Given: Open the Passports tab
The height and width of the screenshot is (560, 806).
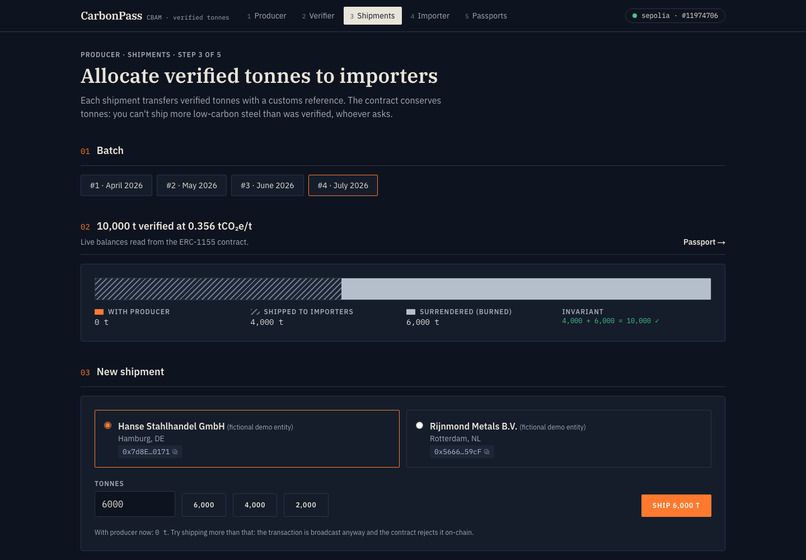Looking at the screenshot, I should click(486, 16).
